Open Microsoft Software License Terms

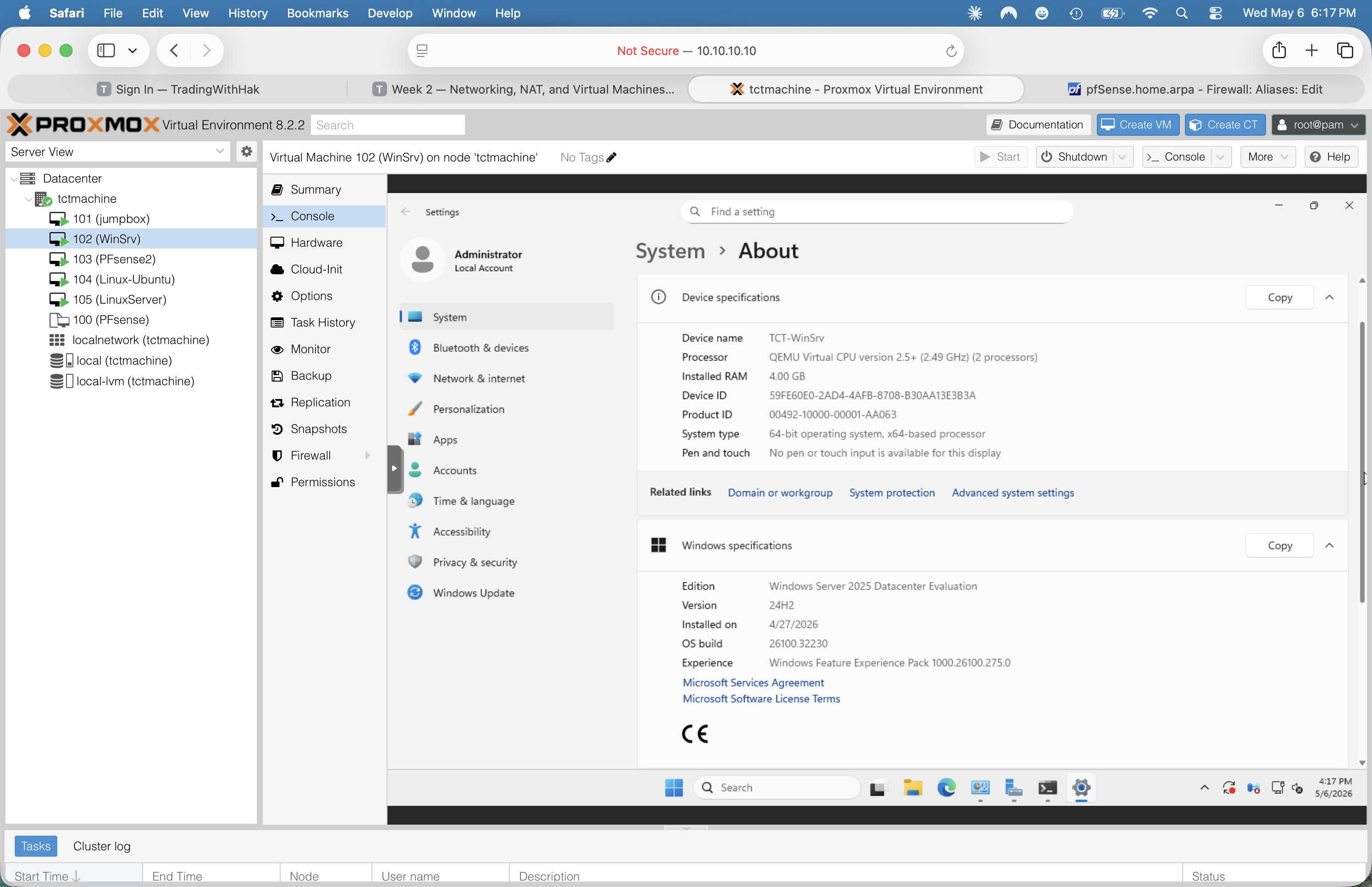tap(761, 699)
